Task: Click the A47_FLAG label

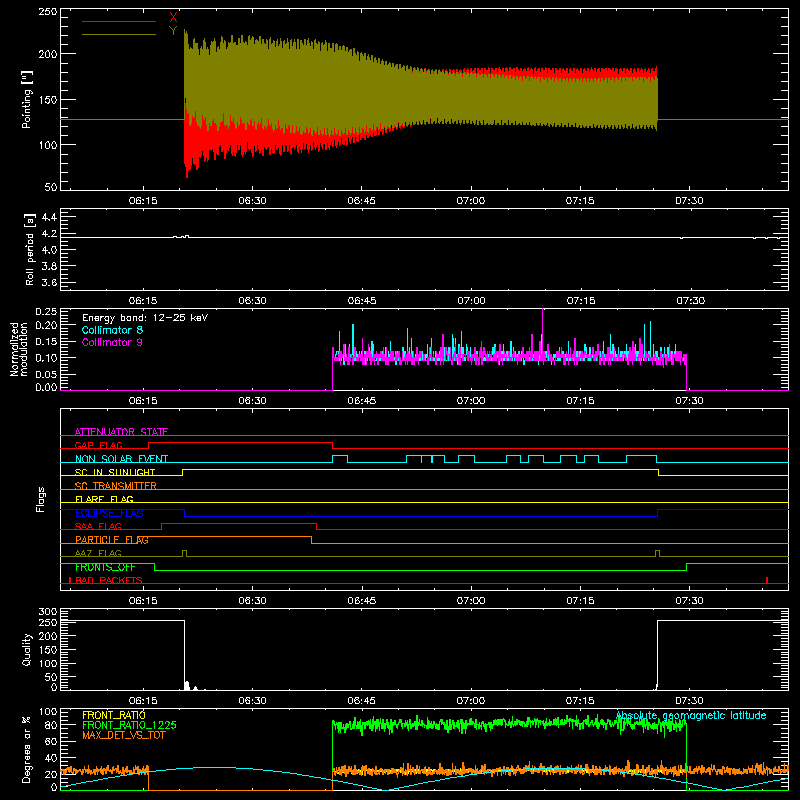Action: [x=98, y=553]
